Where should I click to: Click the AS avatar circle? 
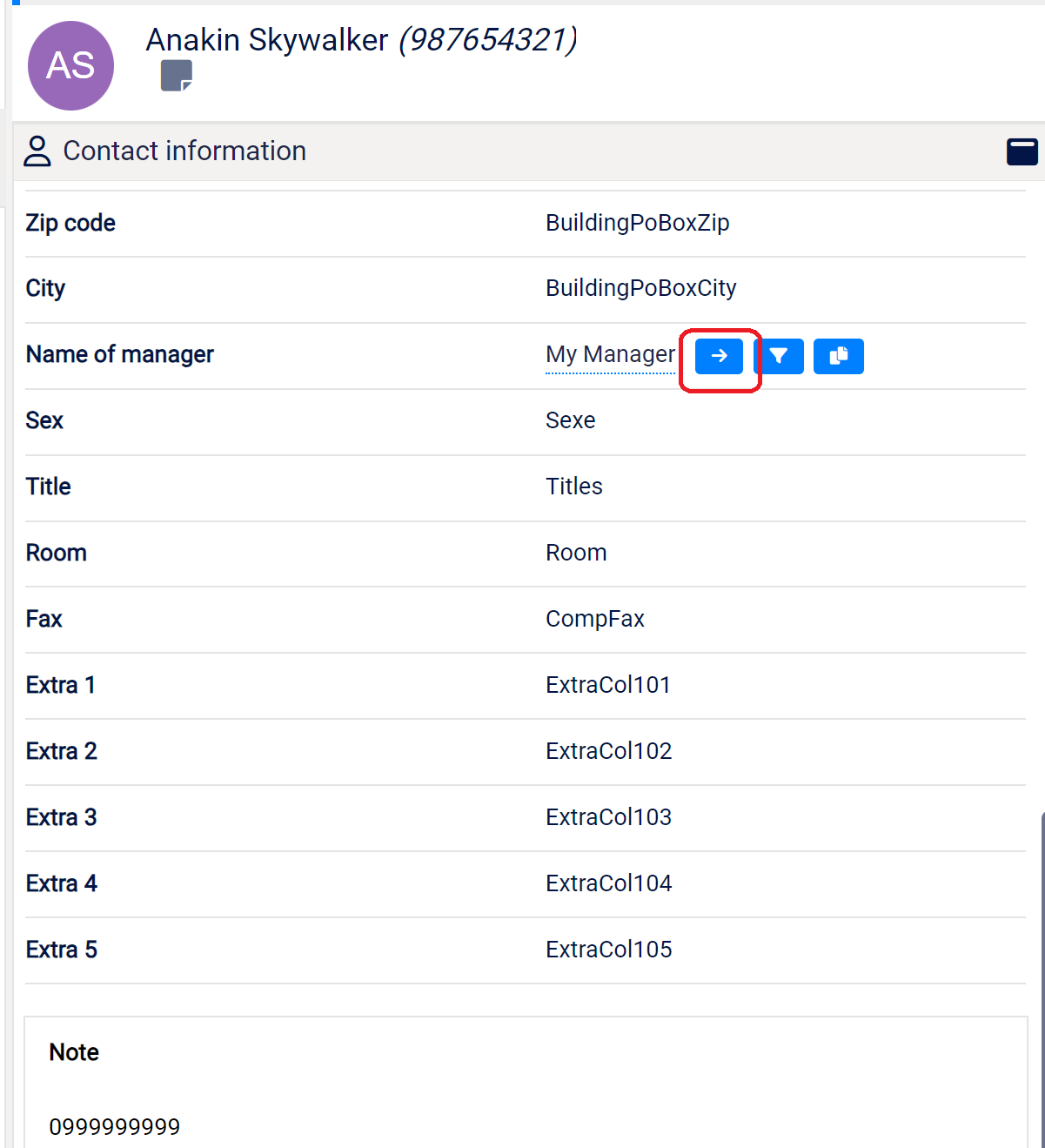(70, 66)
